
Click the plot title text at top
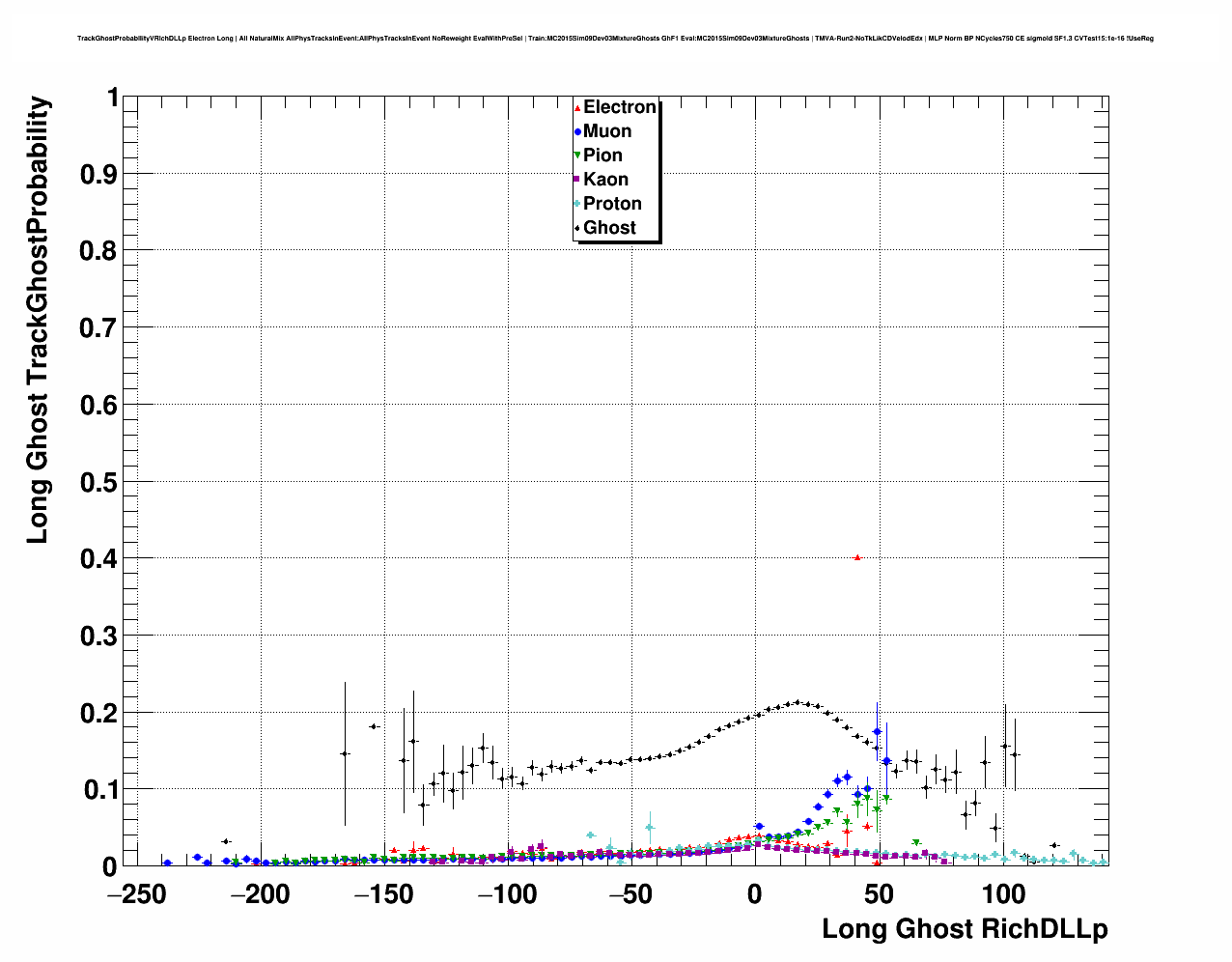coord(615,39)
